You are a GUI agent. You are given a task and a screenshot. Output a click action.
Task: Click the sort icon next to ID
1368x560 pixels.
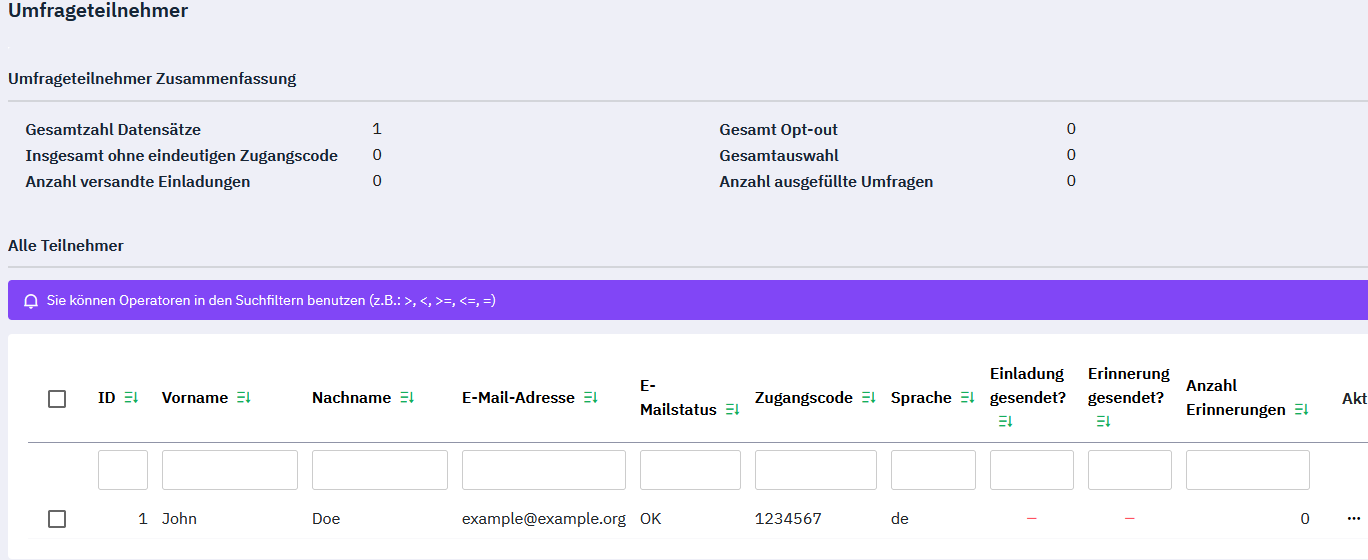point(131,398)
